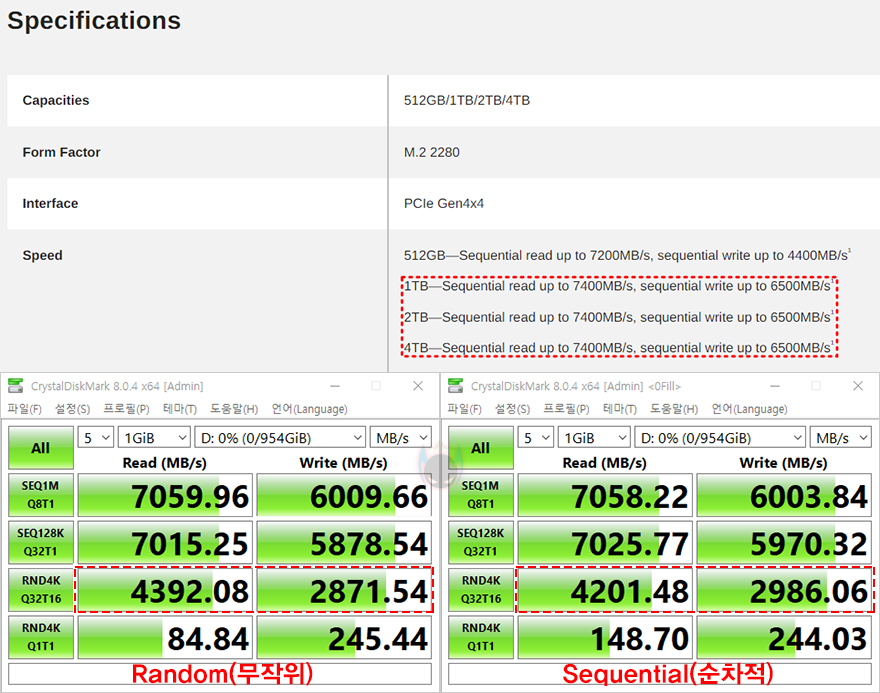Open 파일(F) menu in right 0Fill window
This screenshot has height=693, width=880.
[x=464, y=409]
